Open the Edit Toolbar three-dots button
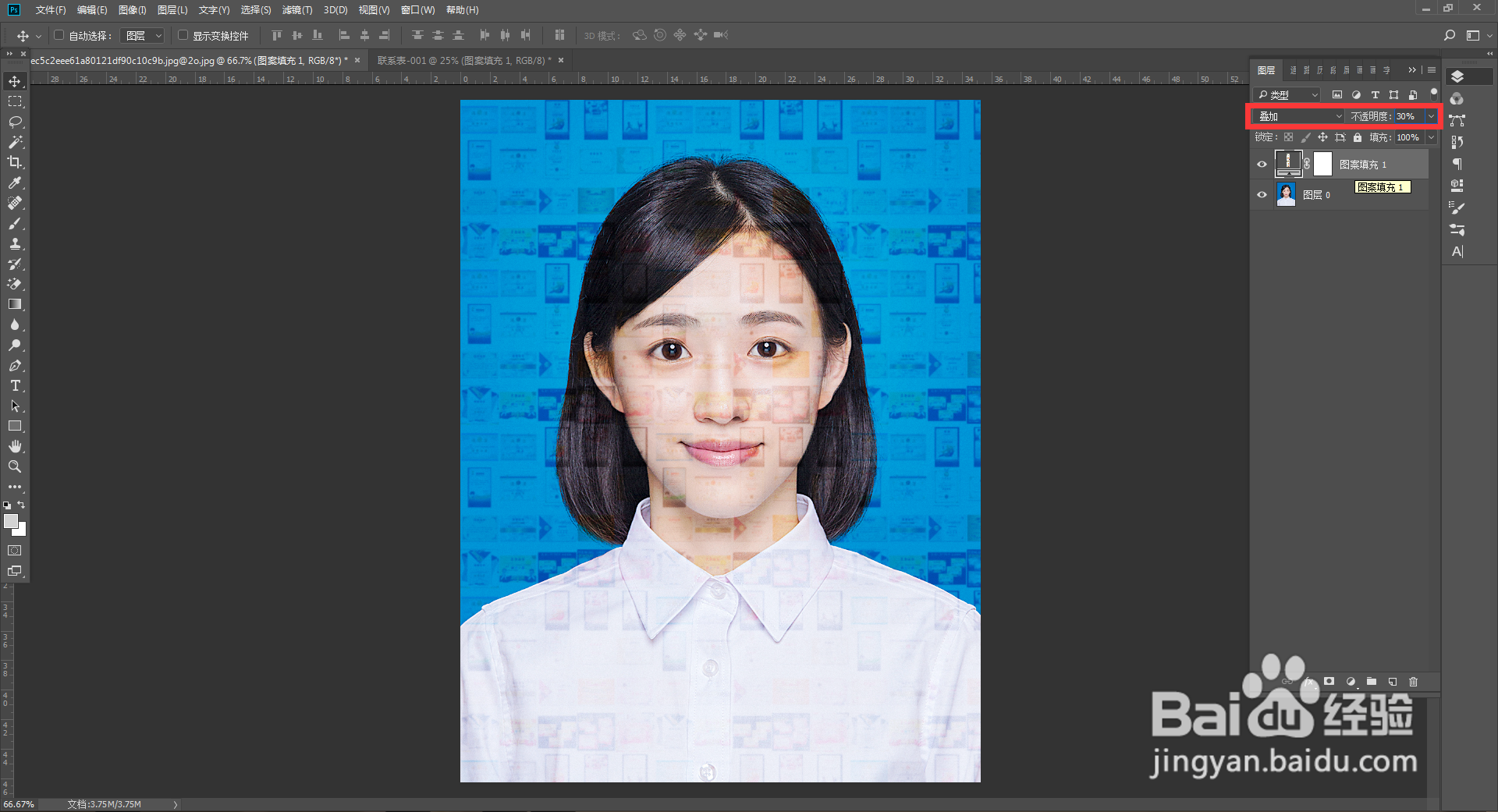Image resolution: width=1498 pixels, height=812 pixels. coord(15,487)
